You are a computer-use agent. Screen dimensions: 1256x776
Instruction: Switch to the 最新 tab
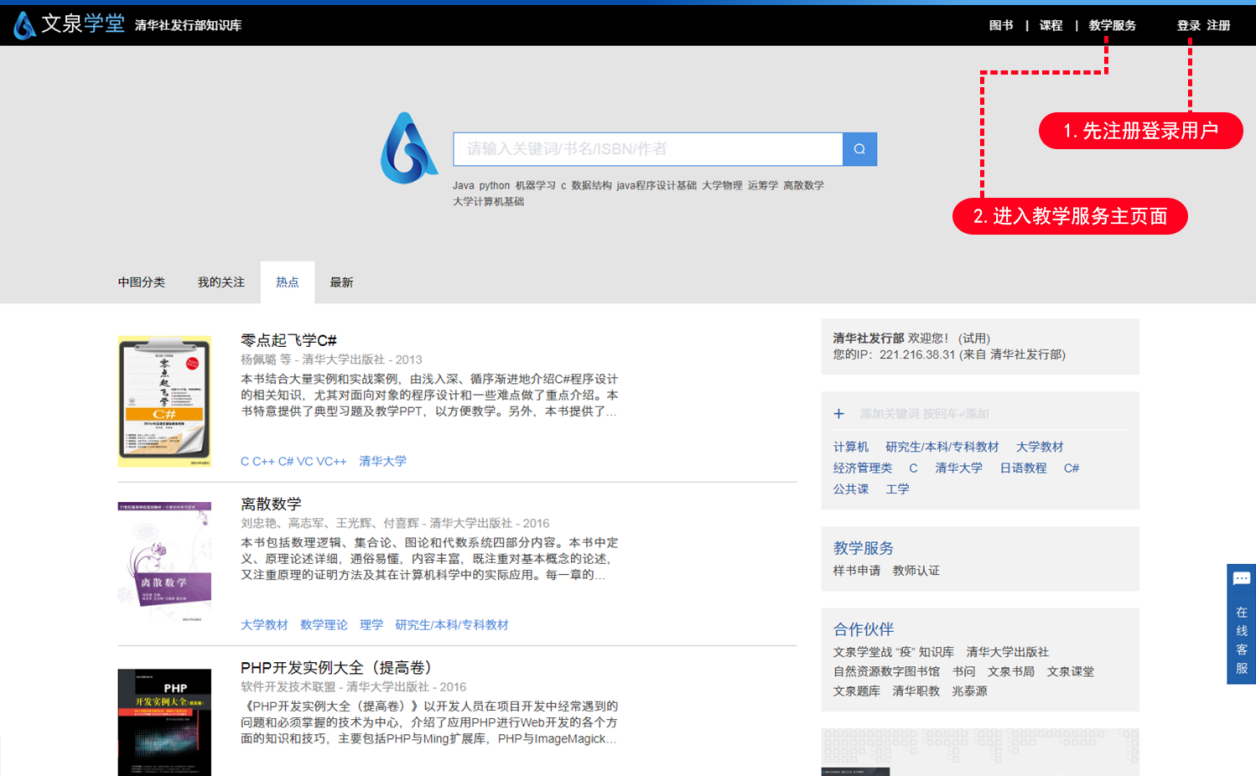tap(341, 283)
